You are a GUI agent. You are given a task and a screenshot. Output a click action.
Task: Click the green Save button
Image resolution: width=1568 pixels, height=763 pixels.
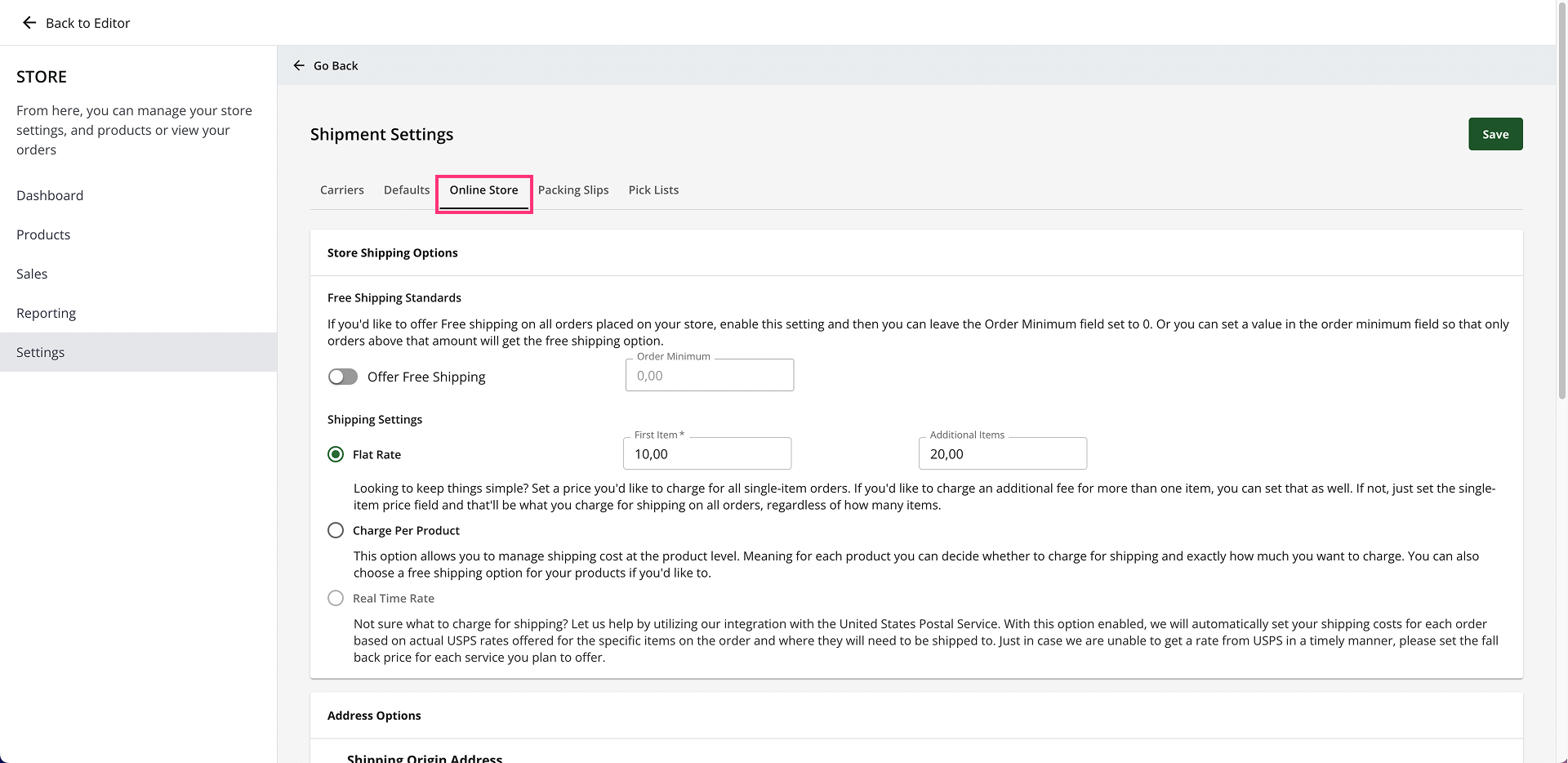[x=1495, y=134]
